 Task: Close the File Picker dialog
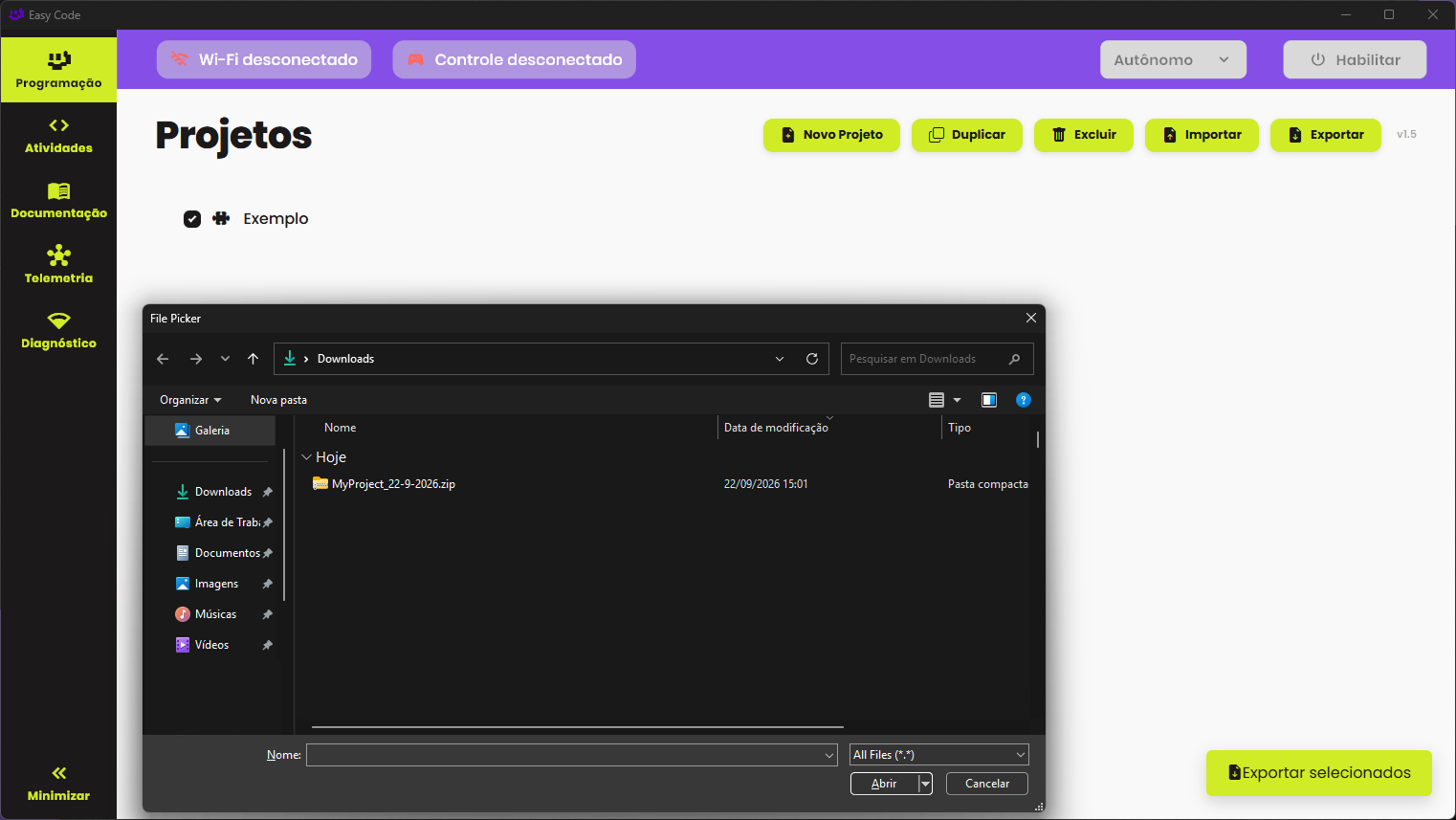point(1030,318)
